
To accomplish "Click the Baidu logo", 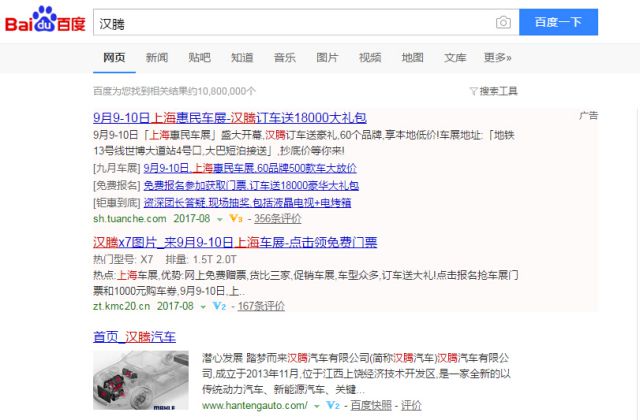I will point(45,20).
